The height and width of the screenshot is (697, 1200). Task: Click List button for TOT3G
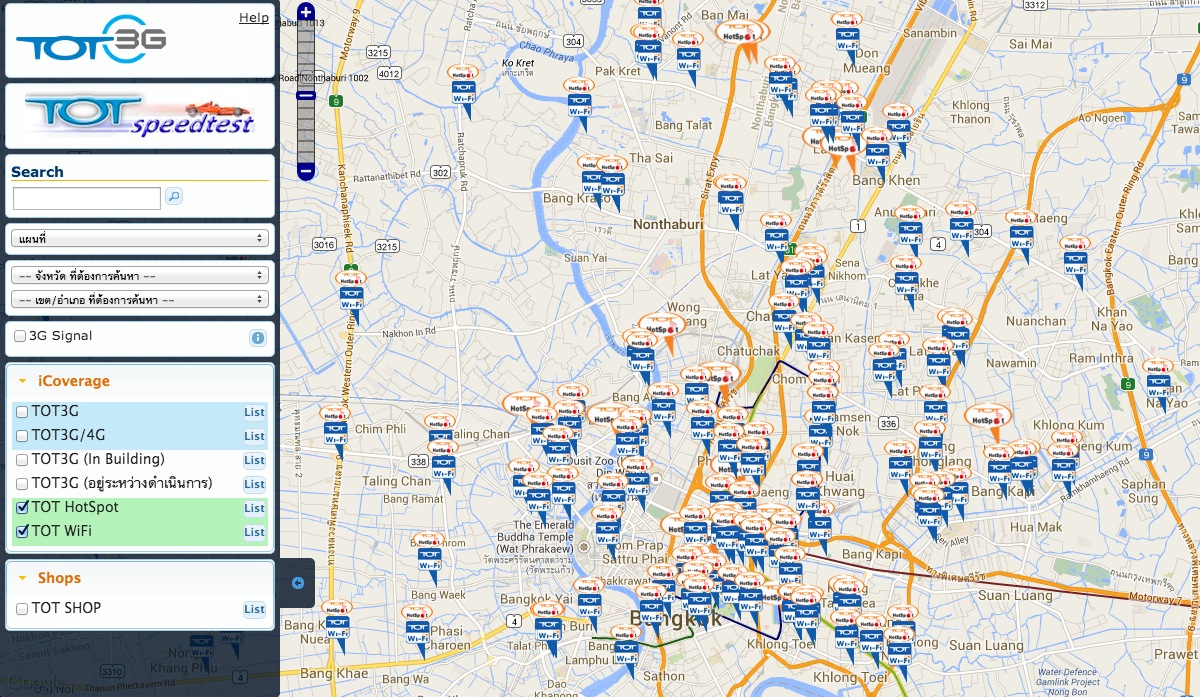click(254, 412)
